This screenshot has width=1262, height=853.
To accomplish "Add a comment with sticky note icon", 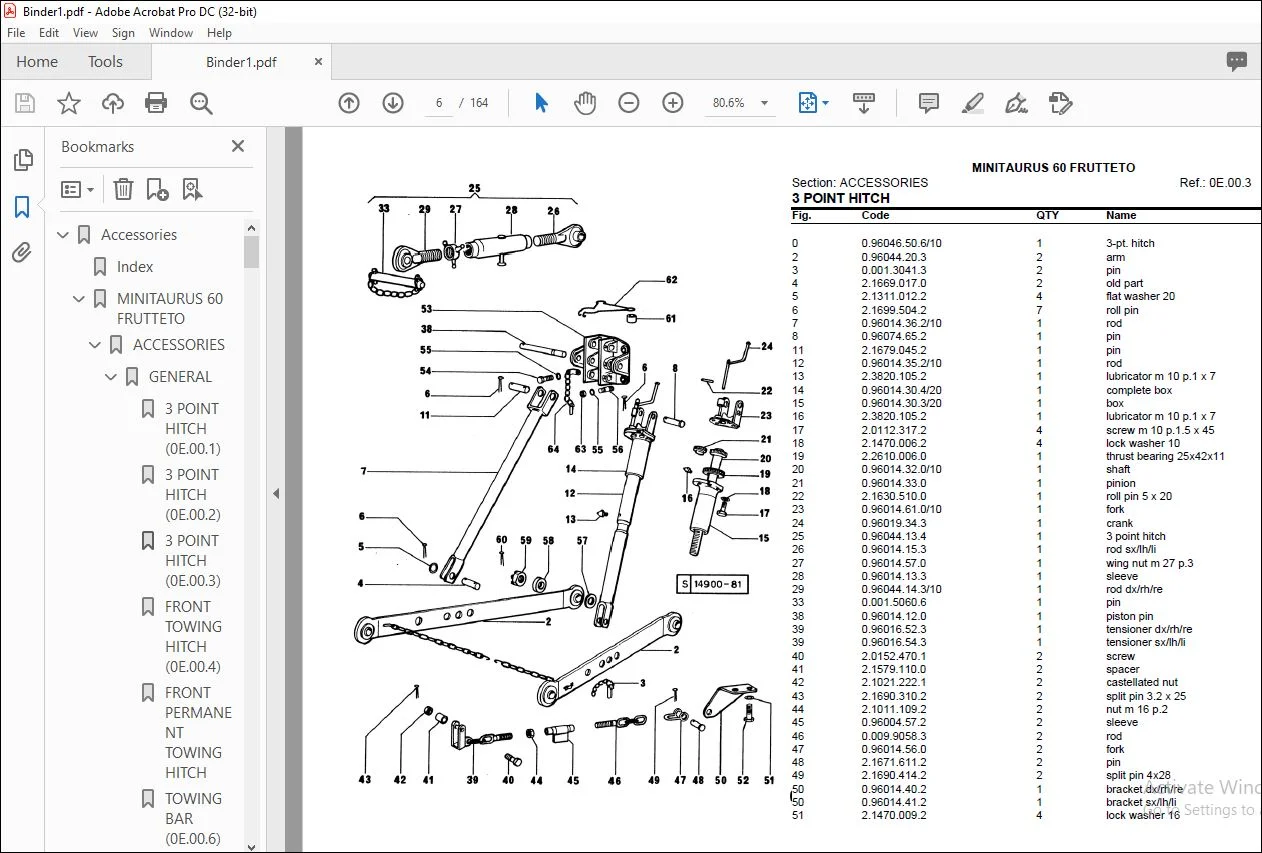I will (x=929, y=103).
